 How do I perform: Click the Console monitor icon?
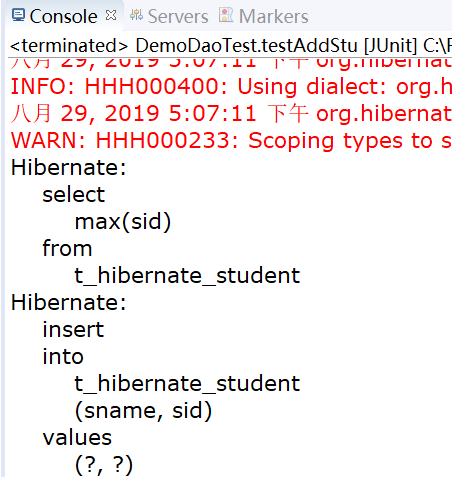point(18,15)
